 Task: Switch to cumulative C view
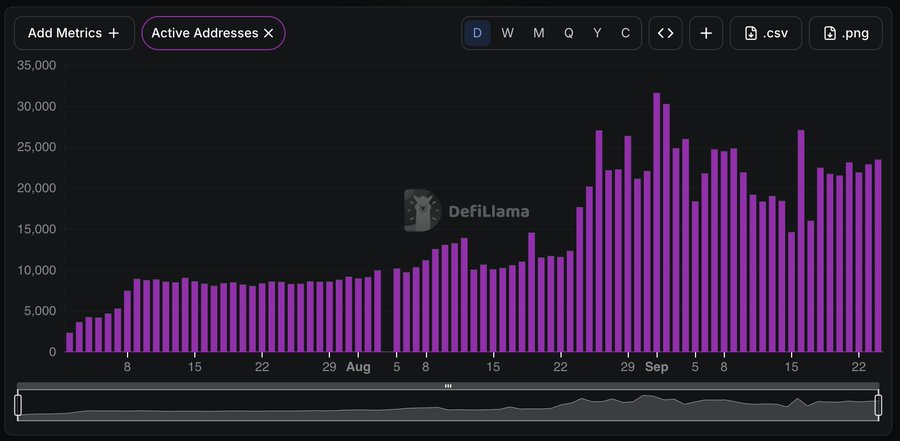coord(626,33)
